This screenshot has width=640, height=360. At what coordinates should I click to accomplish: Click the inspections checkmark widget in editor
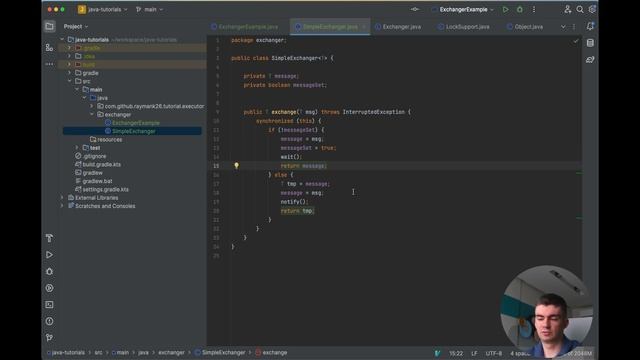tap(576, 41)
